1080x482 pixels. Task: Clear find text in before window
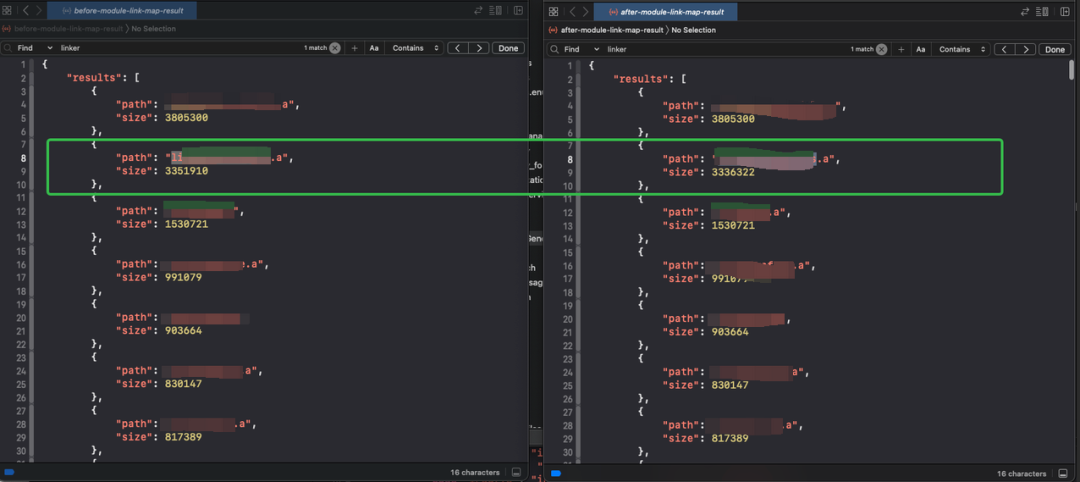(x=335, y=48)
